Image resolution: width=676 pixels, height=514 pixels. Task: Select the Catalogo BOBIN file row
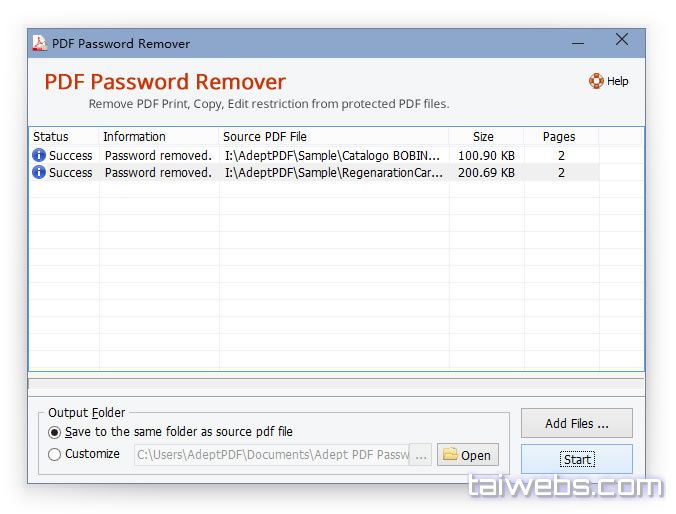333,155
